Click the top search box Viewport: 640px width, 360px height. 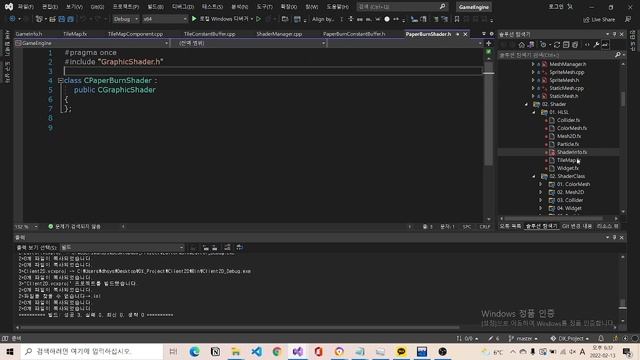coord(402,7)
